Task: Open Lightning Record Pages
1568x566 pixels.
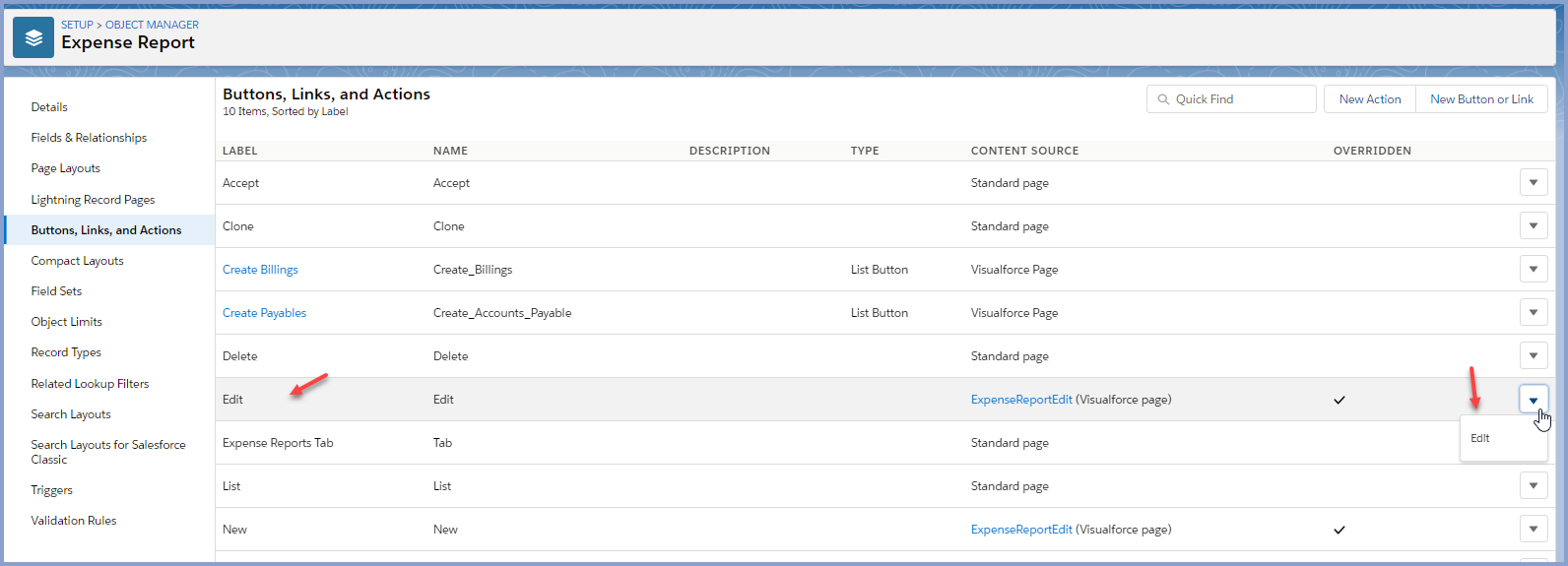Action: (x=93, y=200)
